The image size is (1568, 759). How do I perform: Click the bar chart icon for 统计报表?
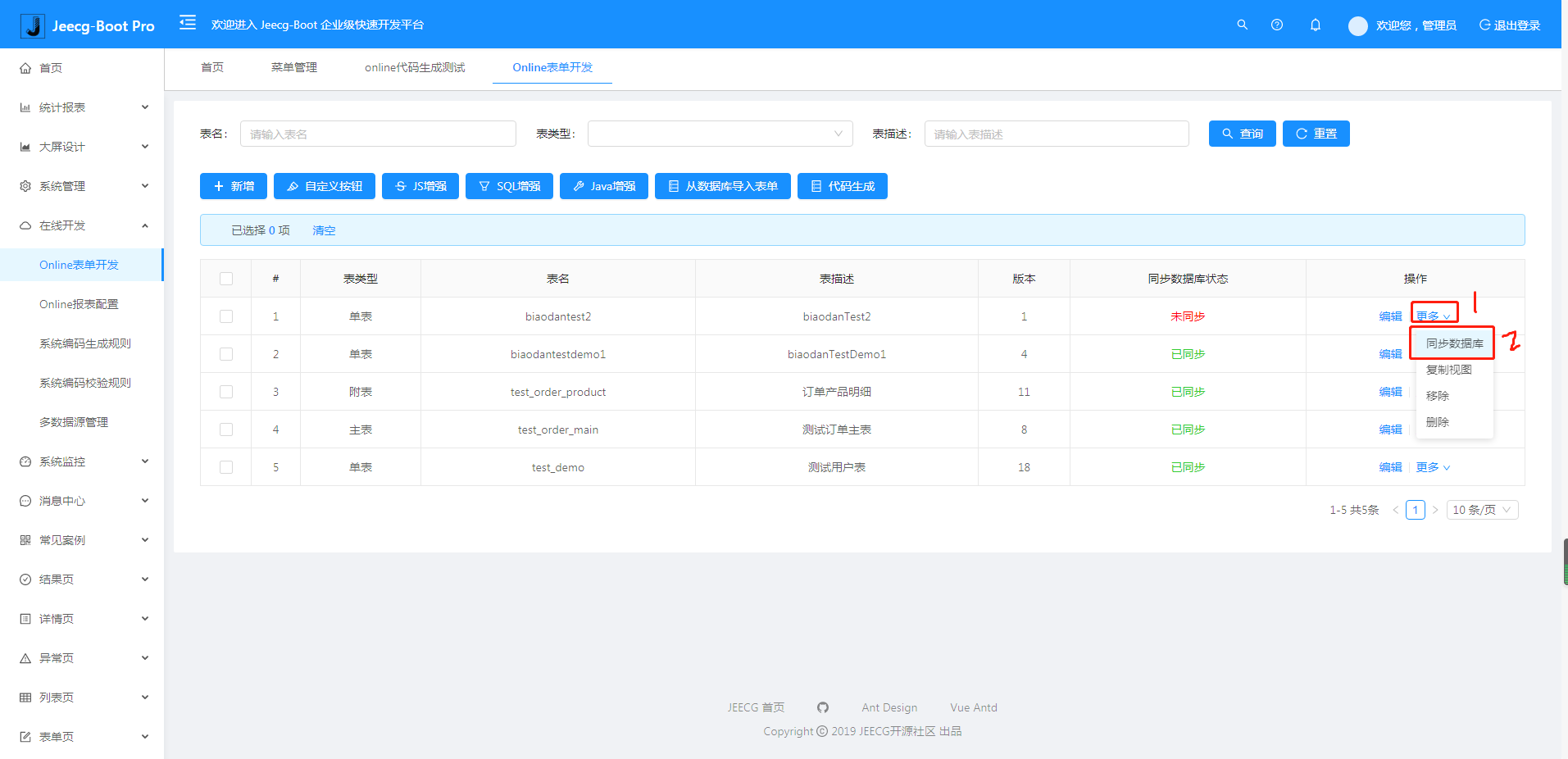(25, 107)
